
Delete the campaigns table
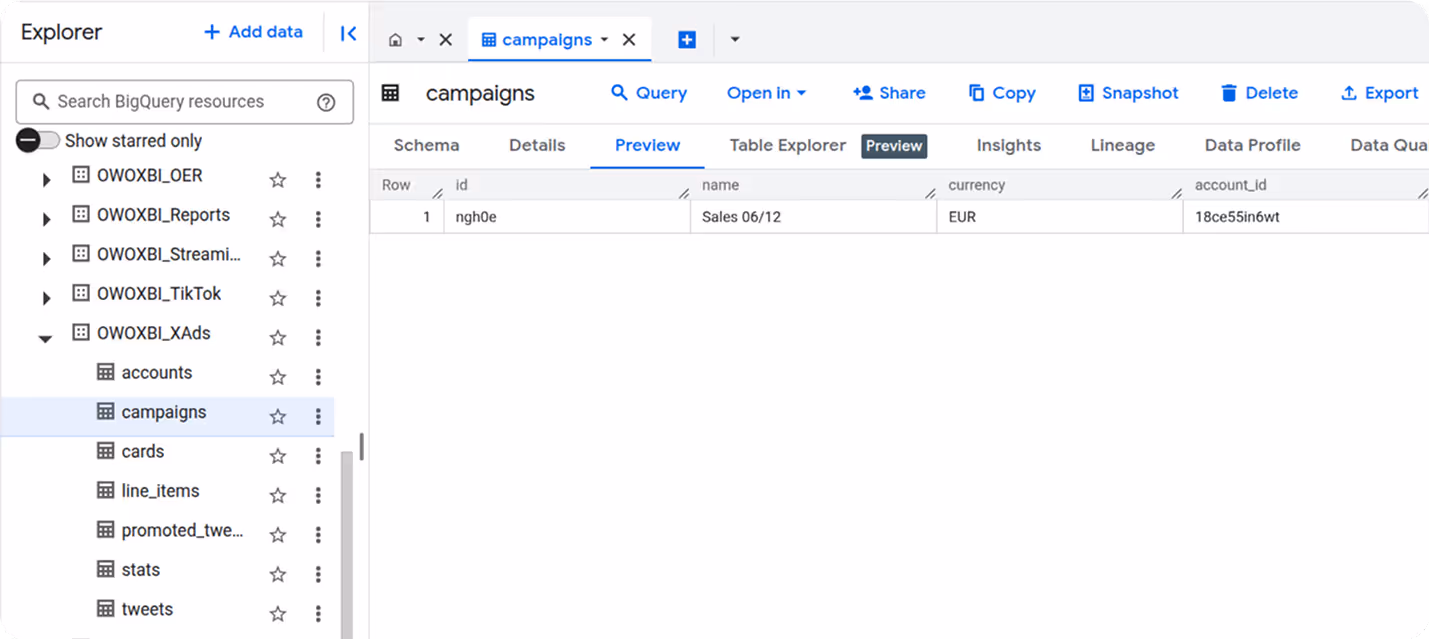[x=1259, y=93]
